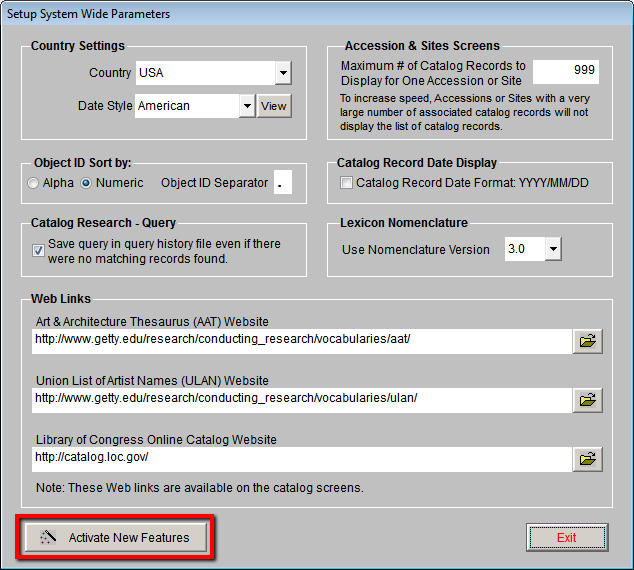Click the Exit button
This screenshot has height=570, width=634.
[x=566, y=538]
